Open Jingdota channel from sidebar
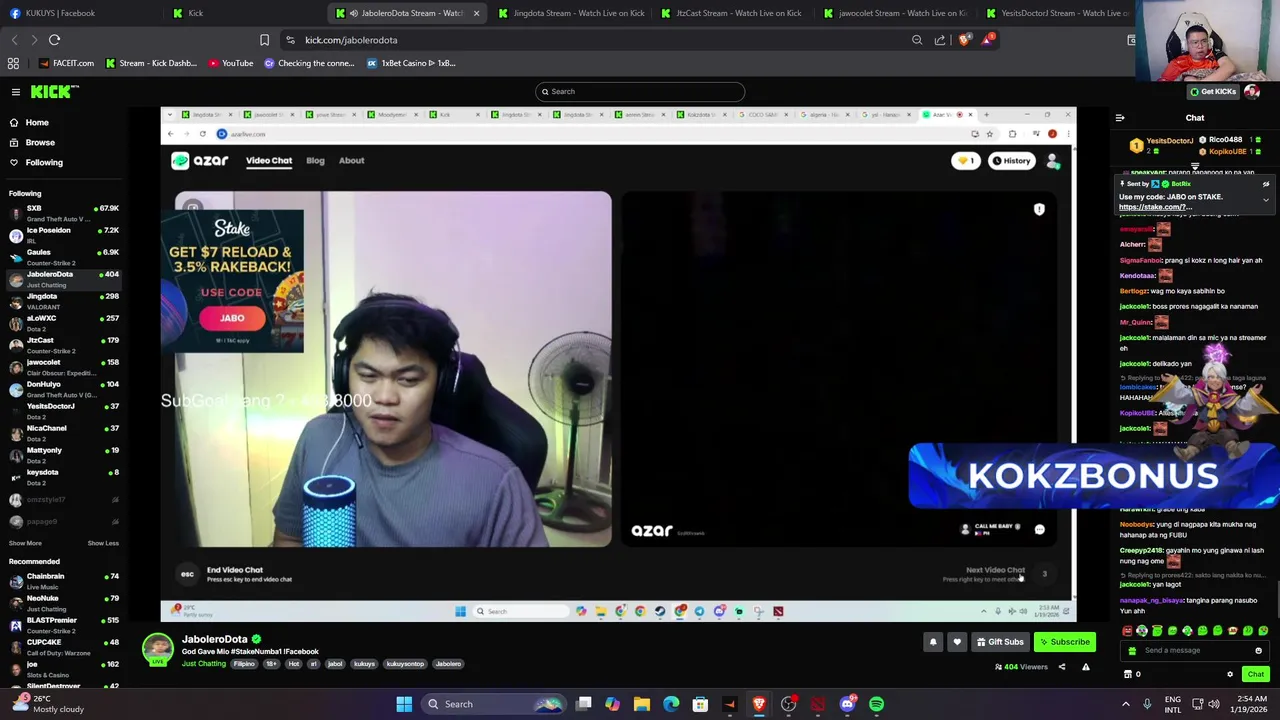The width and height of the screenshot is (1280, 720). click(62, 301)
